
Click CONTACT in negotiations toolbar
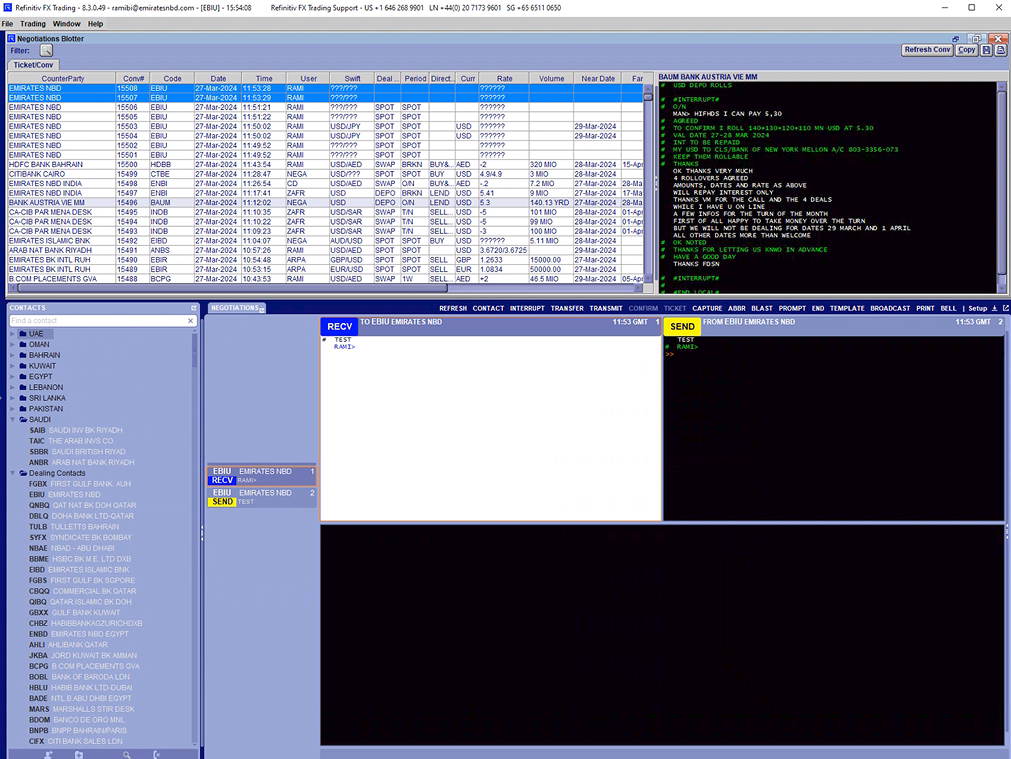point(488,308)
